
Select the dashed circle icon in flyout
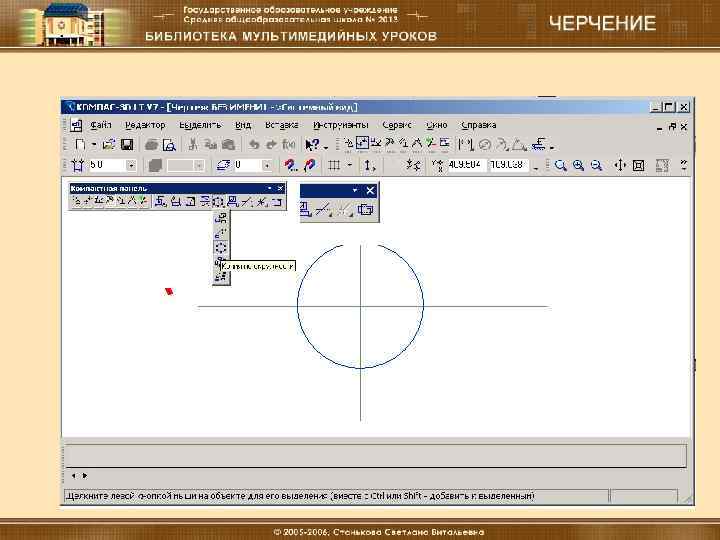click(x=221, y=248)
